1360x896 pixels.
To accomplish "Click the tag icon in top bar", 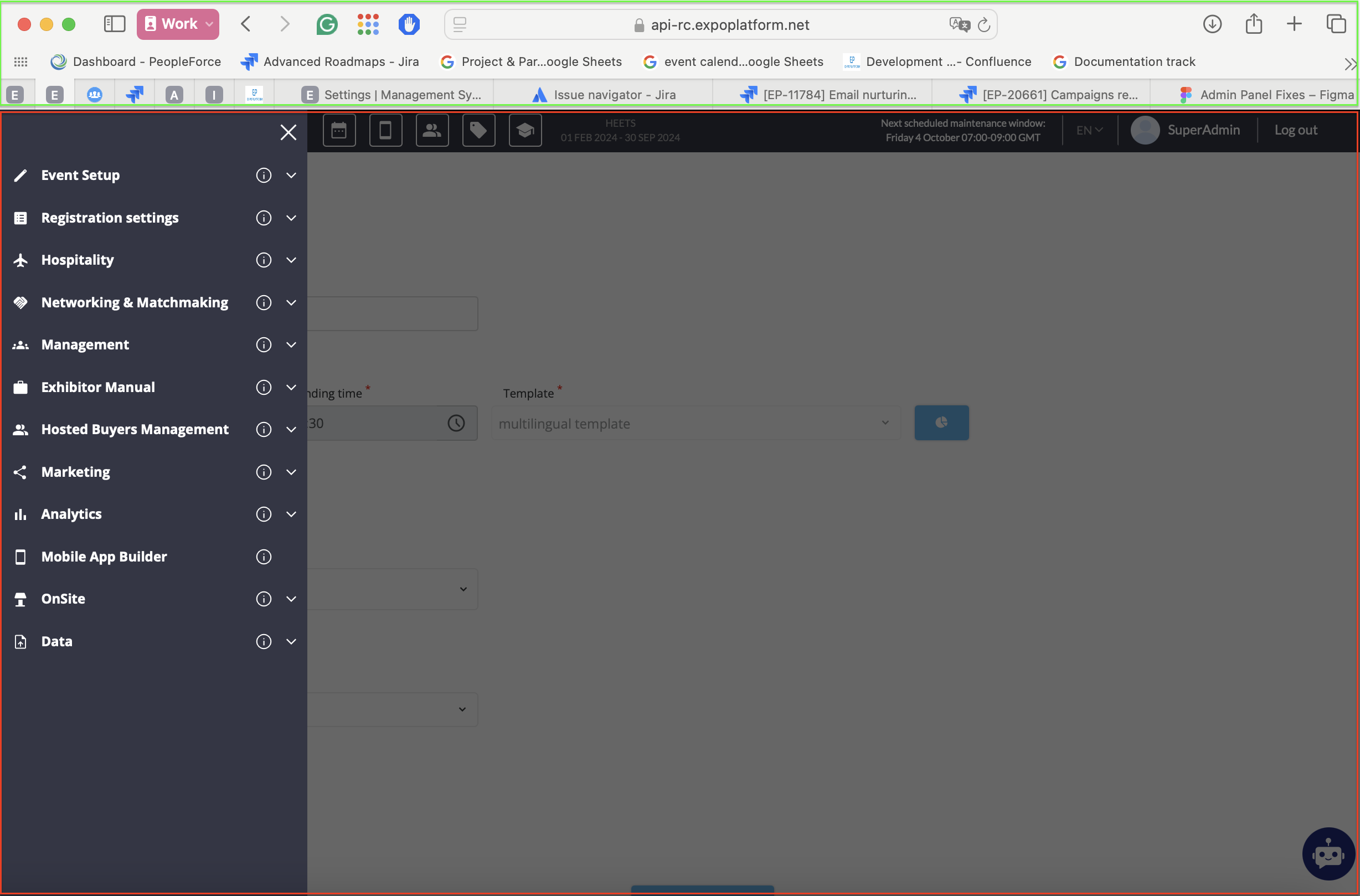I will 478,130.
